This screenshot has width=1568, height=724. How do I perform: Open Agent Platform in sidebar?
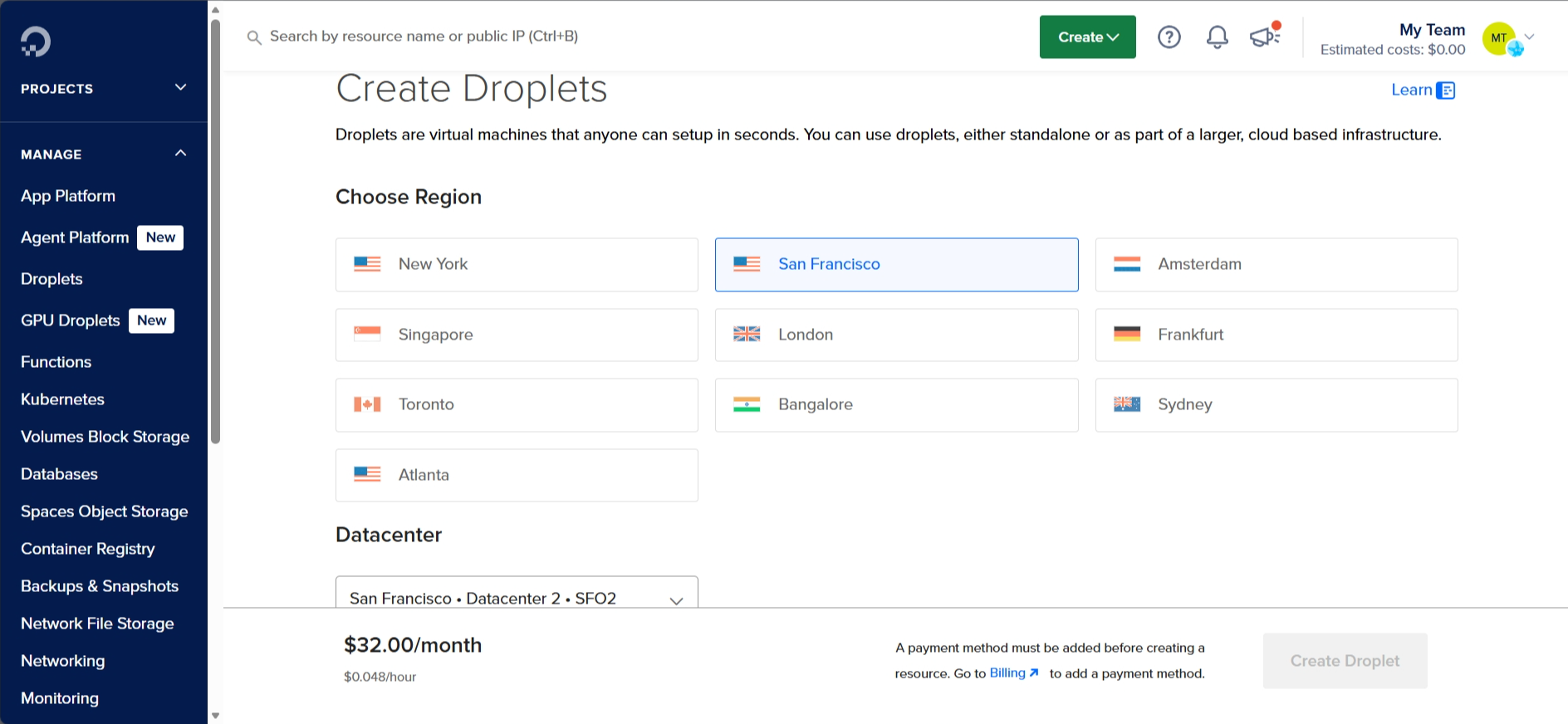click(x=75, y=237)
